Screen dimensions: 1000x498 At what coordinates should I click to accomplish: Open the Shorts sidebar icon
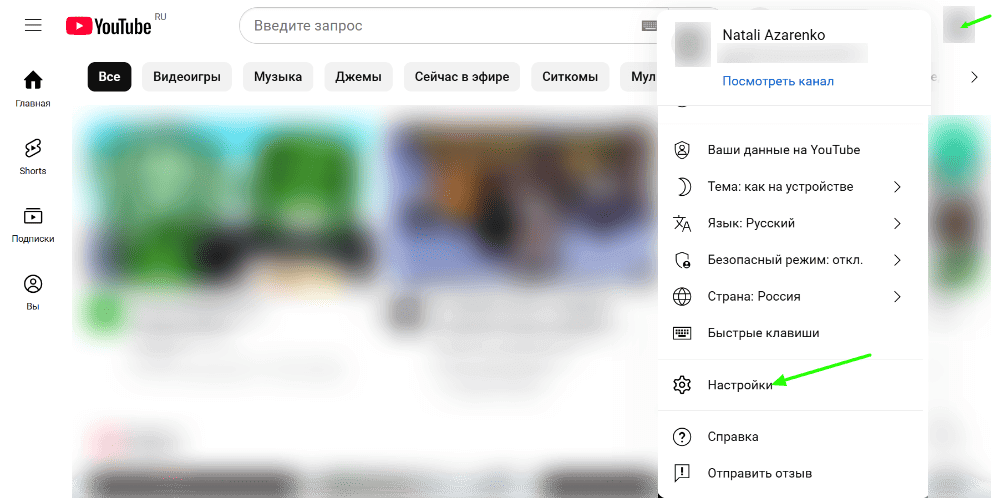(x=33, y=148)
